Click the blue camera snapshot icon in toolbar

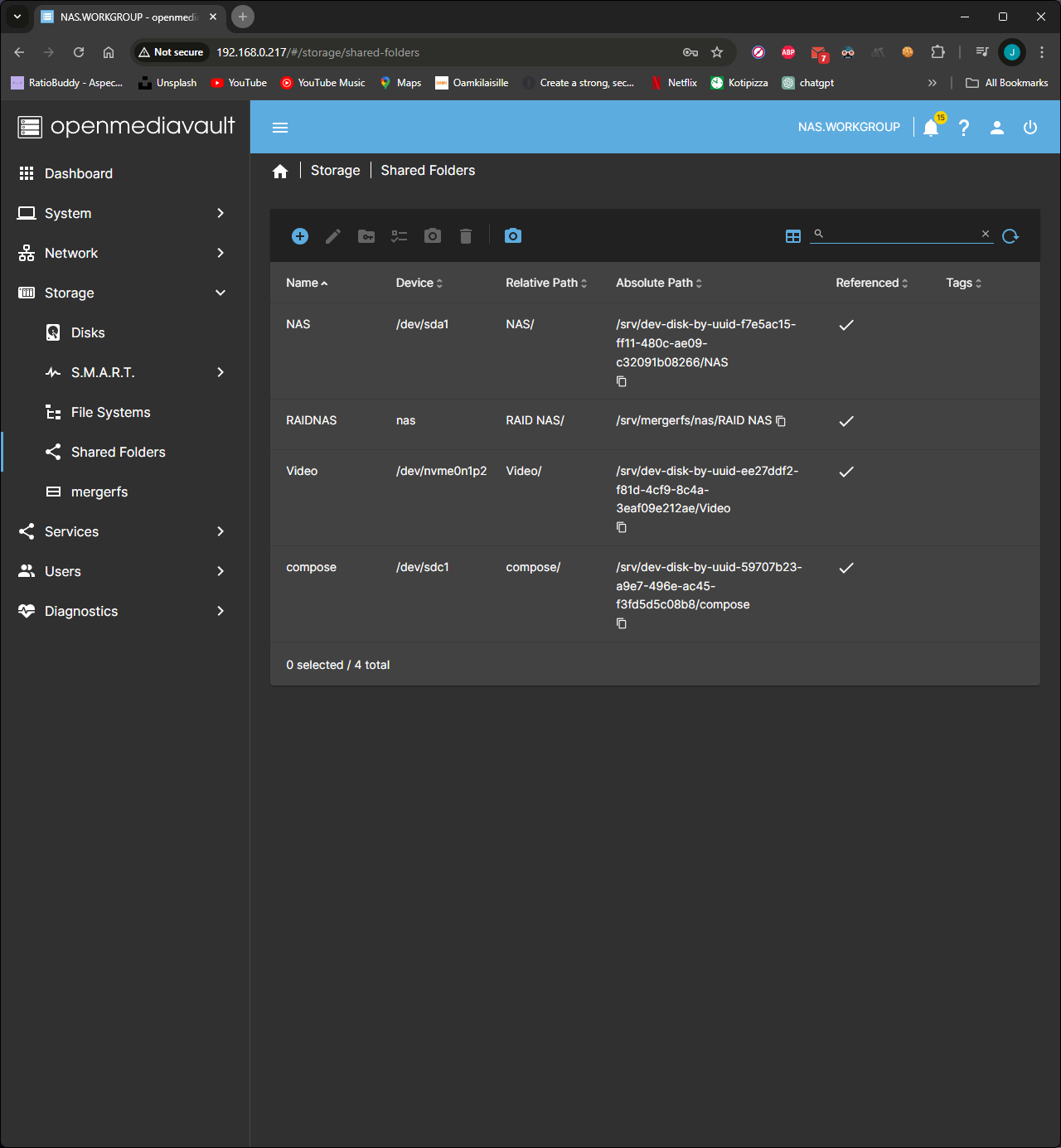[x=513, y=236]
